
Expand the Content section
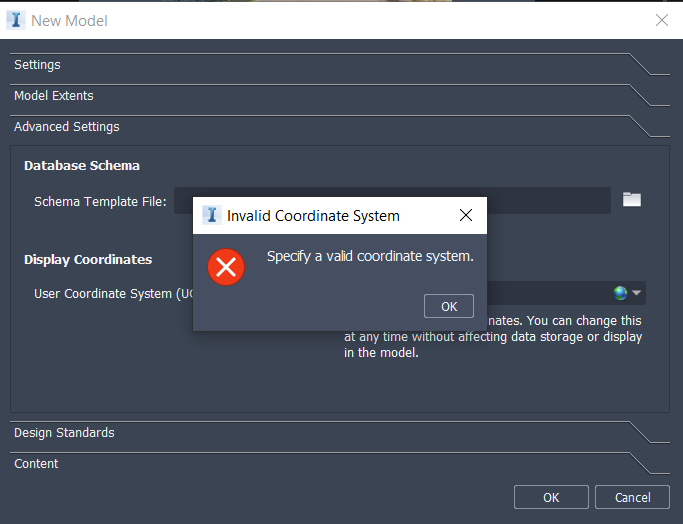36,464
